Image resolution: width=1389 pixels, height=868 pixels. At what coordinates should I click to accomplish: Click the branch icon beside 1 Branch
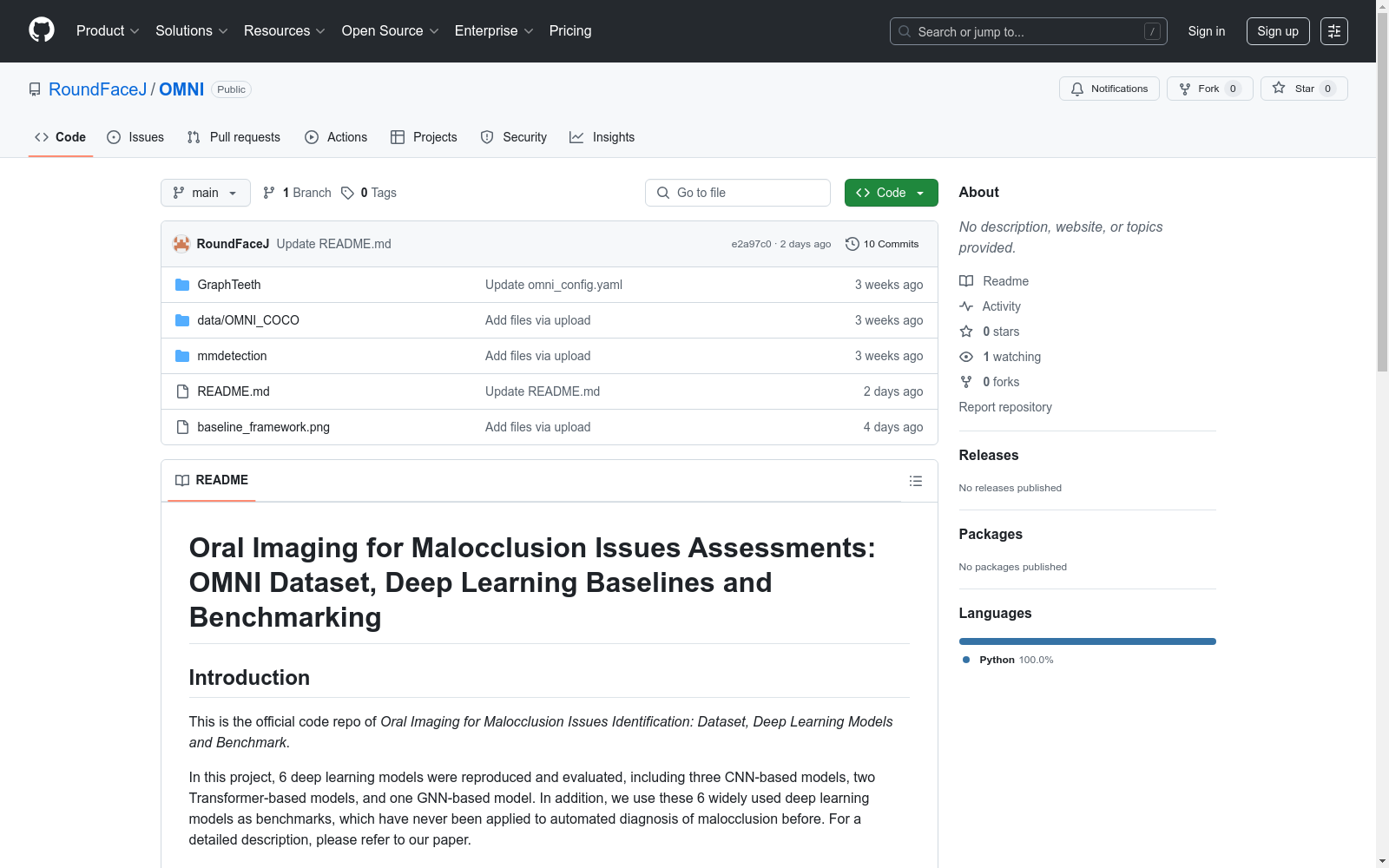[x=269, y=193]
